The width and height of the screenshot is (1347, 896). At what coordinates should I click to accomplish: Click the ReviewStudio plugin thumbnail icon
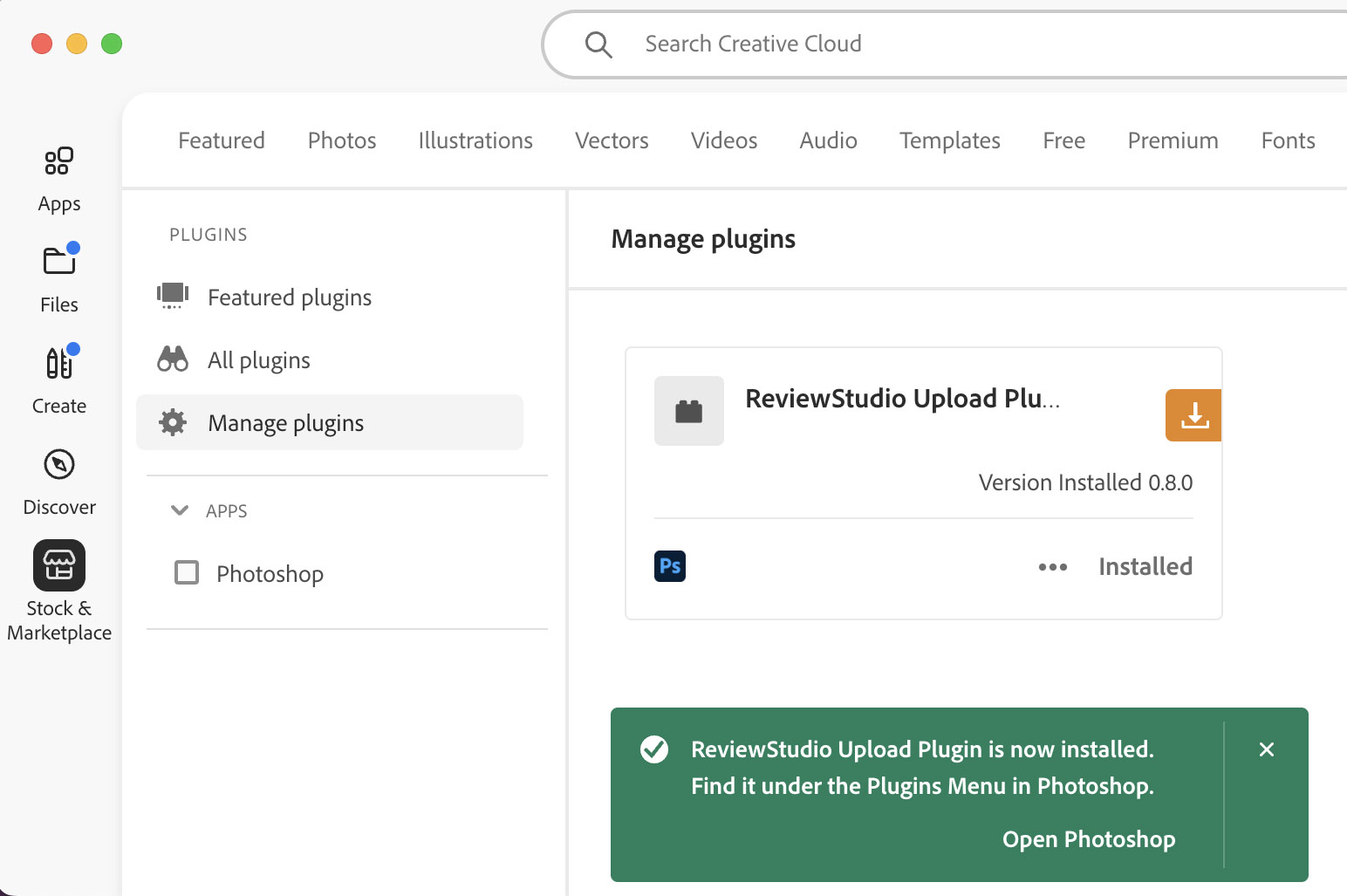688,411
